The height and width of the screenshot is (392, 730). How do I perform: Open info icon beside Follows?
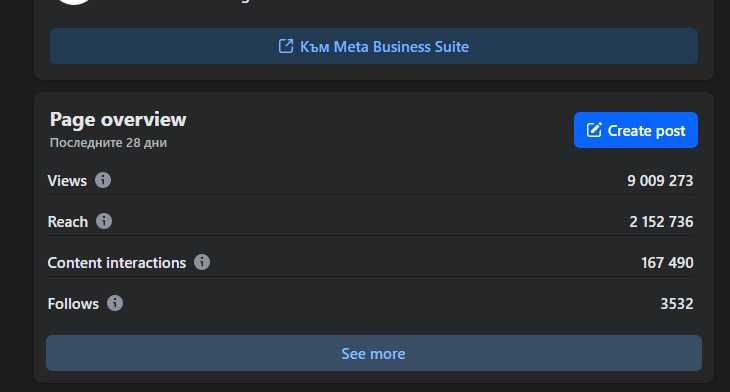(x=115, y=303)
